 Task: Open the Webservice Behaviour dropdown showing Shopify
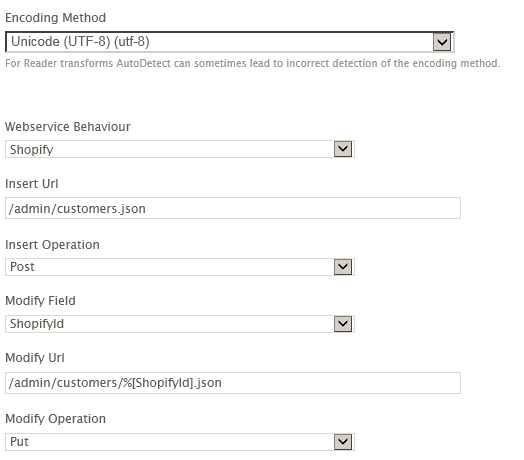pyautogui.click(x=179, y=149)
